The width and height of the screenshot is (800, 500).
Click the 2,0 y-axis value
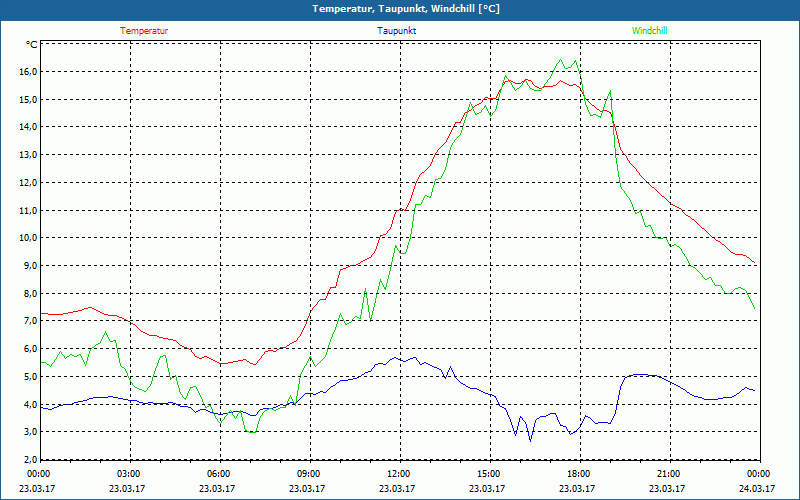[x=30, y=460]
